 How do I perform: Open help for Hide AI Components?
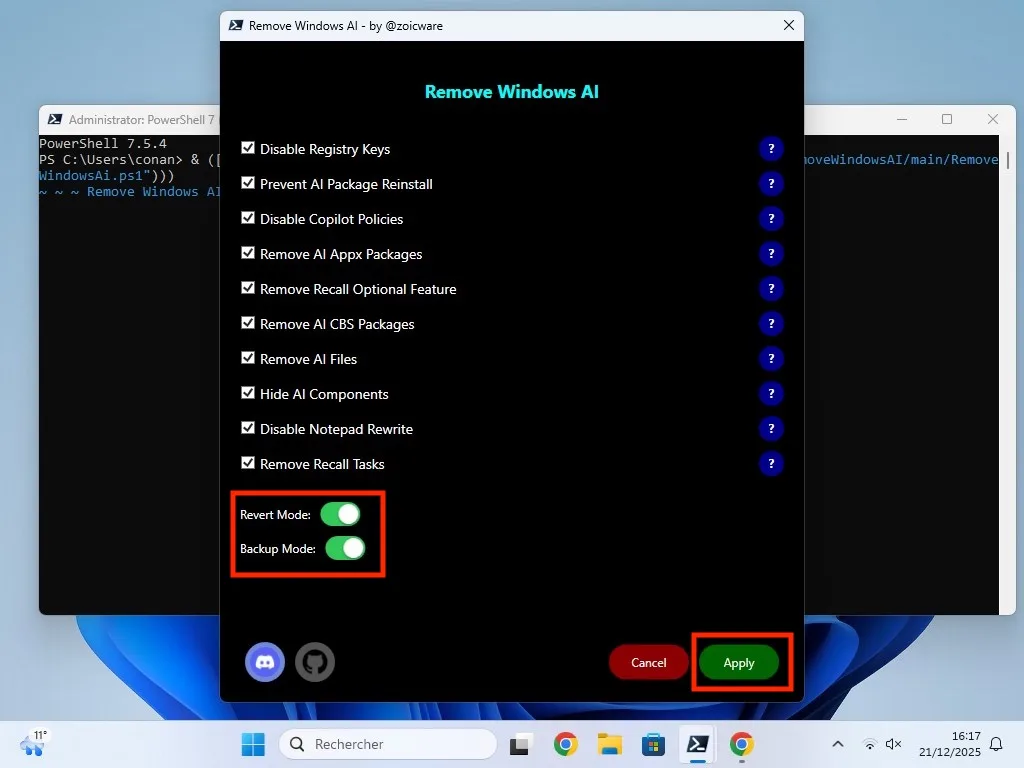click(x=771, y=394)
